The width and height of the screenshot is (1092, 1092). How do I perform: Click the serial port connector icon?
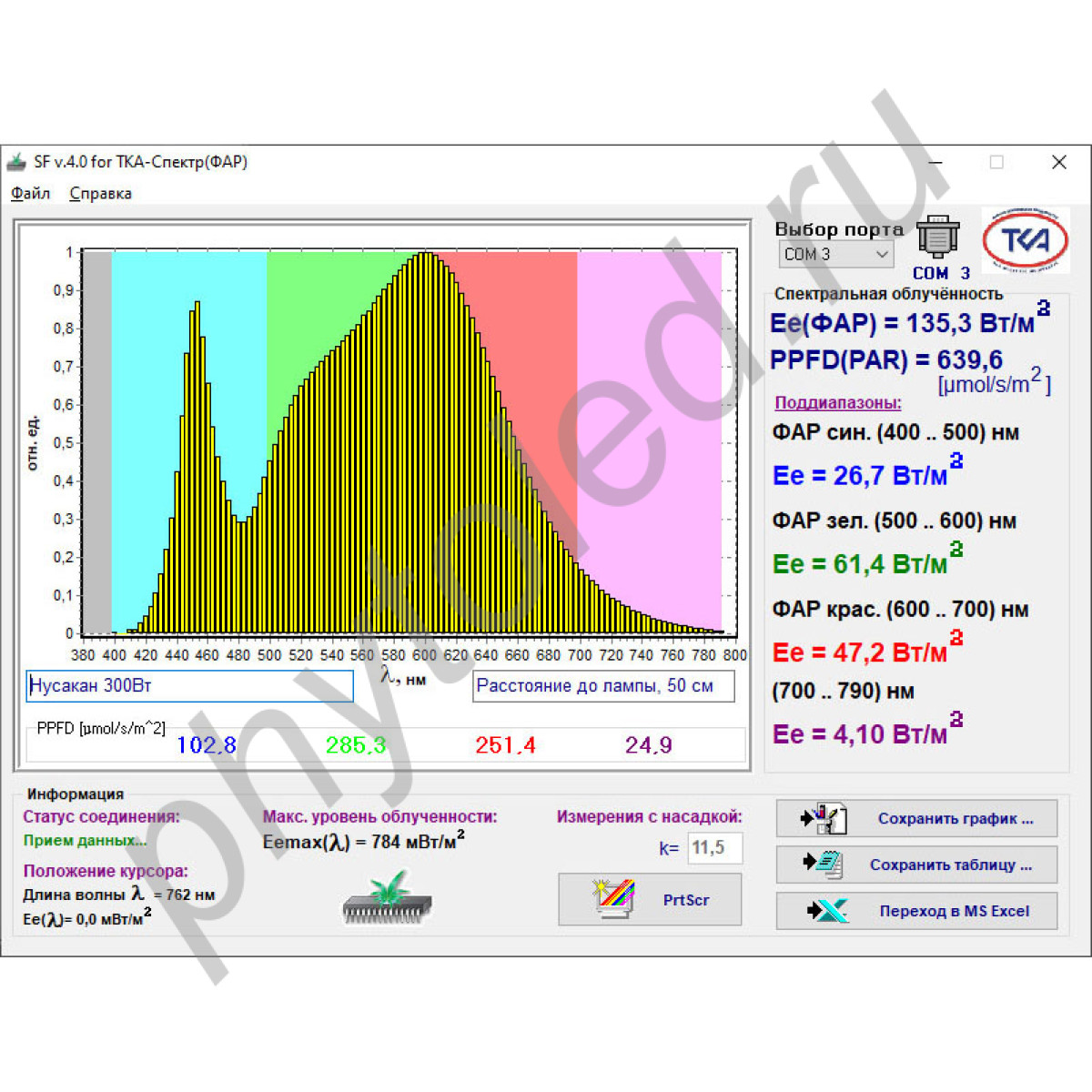pyautogui.click(x=937, y=239)
